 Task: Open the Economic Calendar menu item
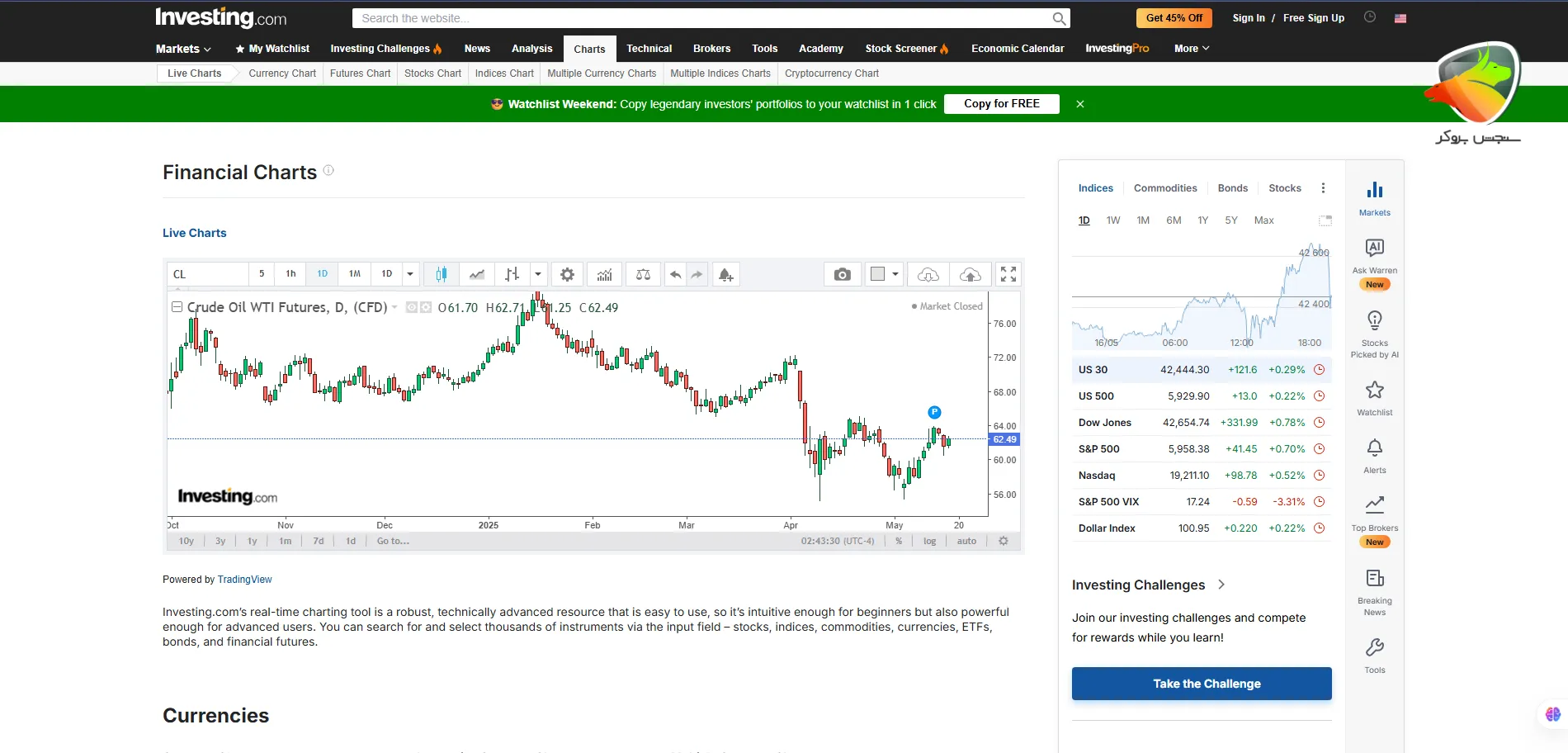point(1018,48)
